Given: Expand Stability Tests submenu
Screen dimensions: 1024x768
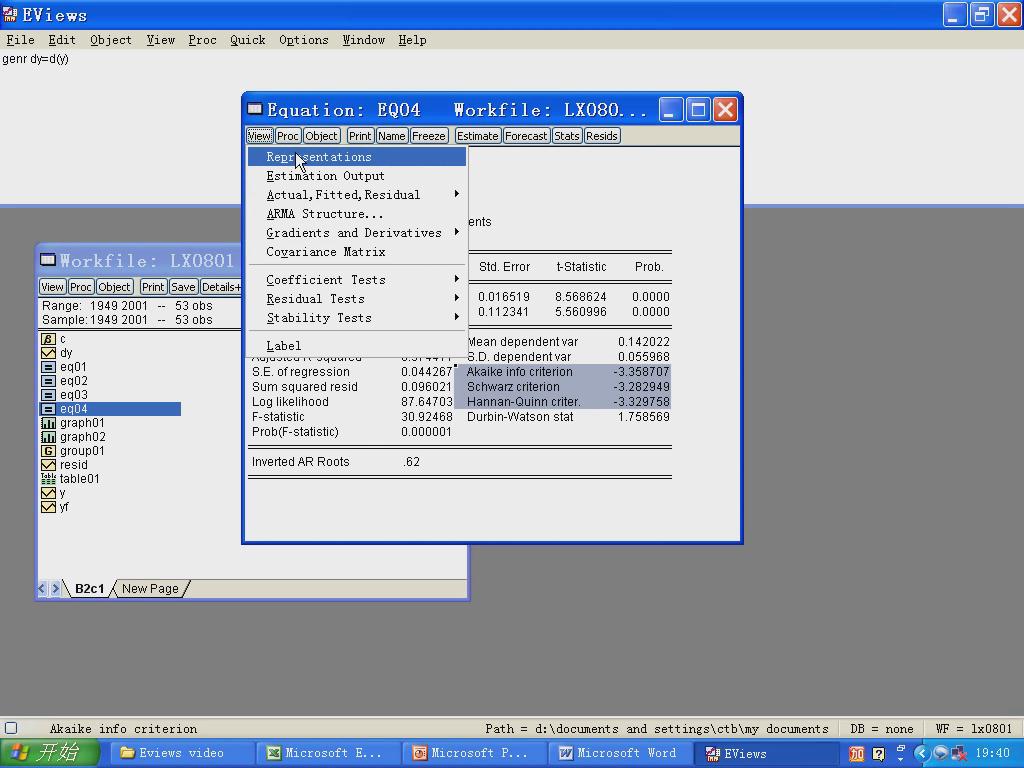Looking at the screenshot, I should [357, 317].
